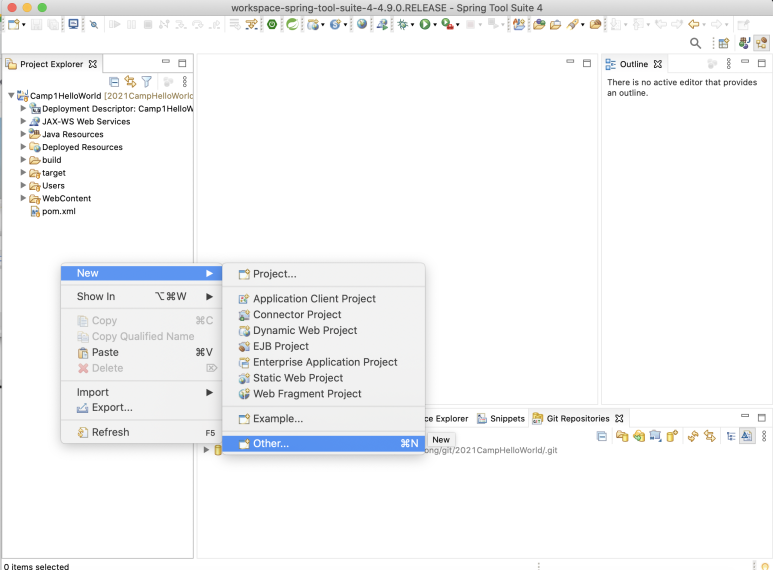
Task: Click the magnifier Quick Access search icon
Action: 696,43
